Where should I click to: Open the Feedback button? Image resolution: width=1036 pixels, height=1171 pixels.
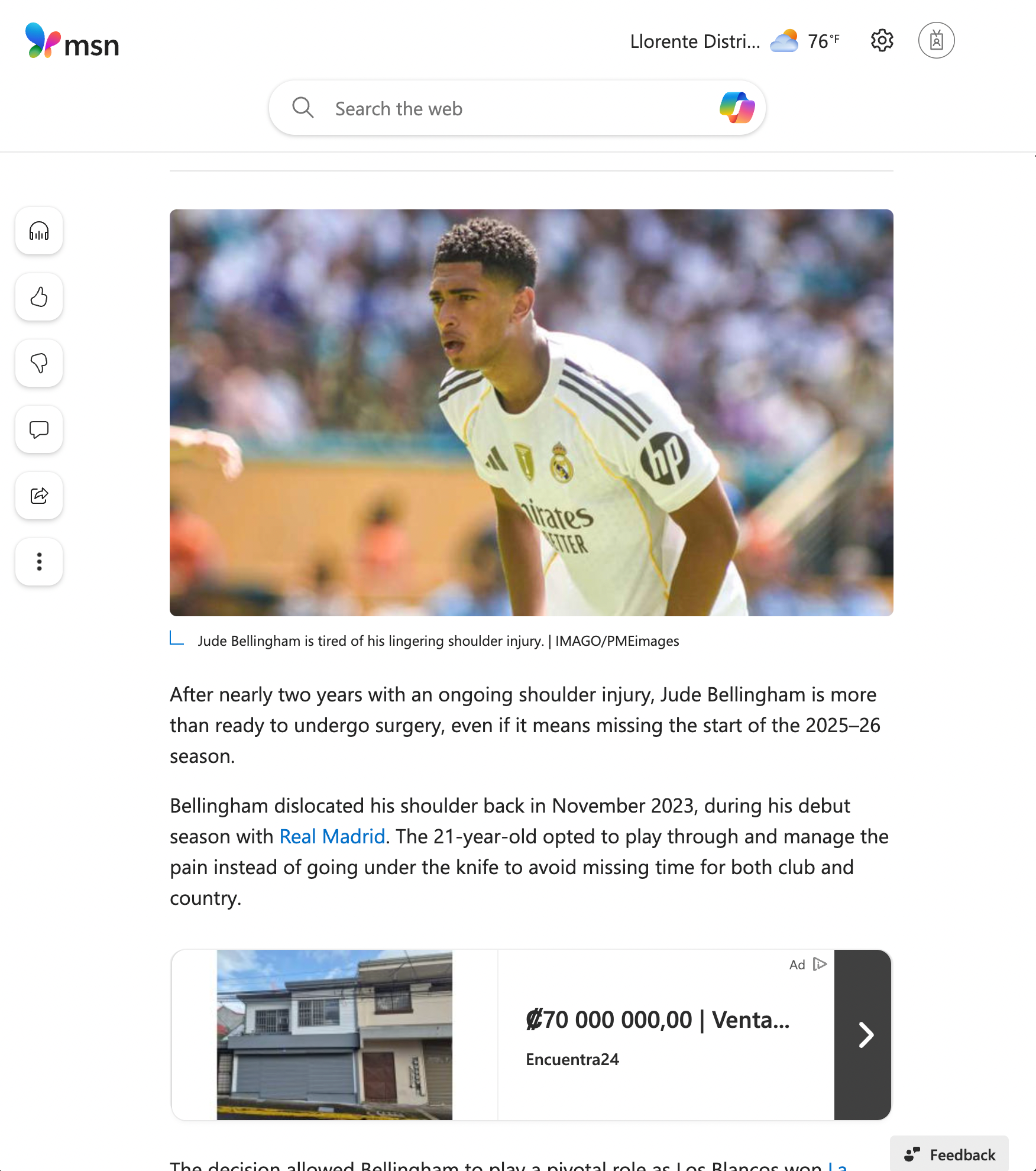click(950, 1153)
